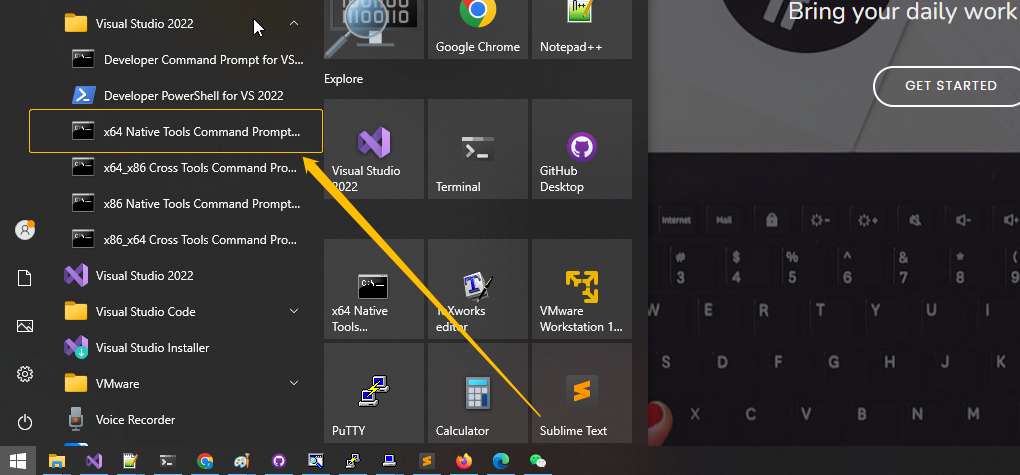Open GitHub Desktop from taskbar
The width and height of the screenshot is (1020, 475).
tap(278, 461)
